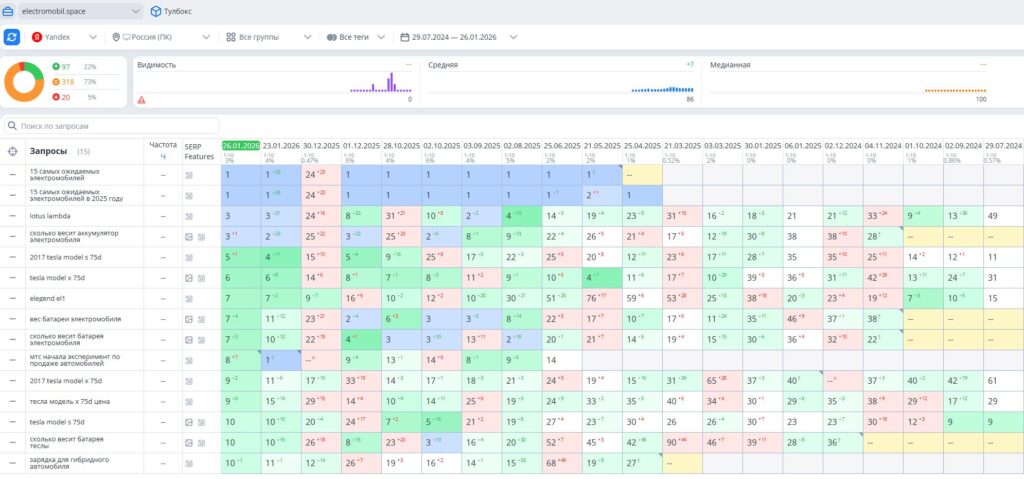Image resolution: width=1024 pixels, height=479 pixels.
Task: Expand the Yandex search engine dropdown
Action: tap(64, 37)
